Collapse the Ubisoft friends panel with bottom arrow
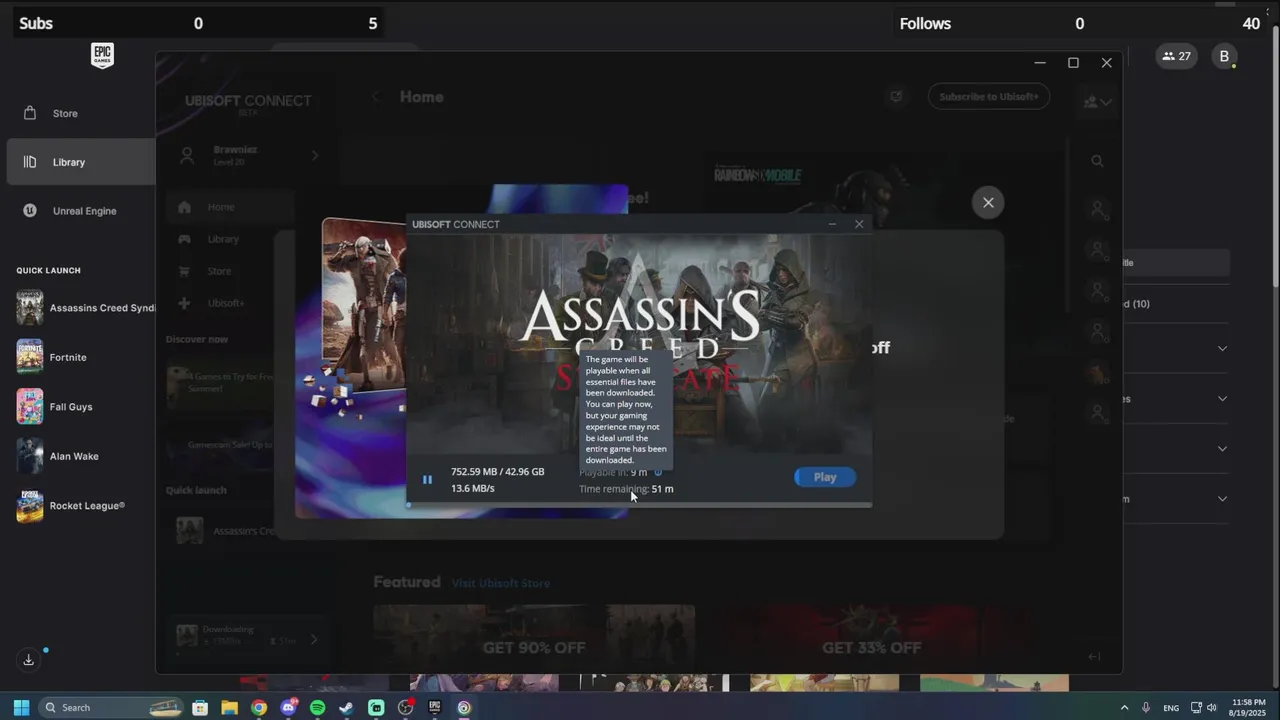 [1094, 657]
